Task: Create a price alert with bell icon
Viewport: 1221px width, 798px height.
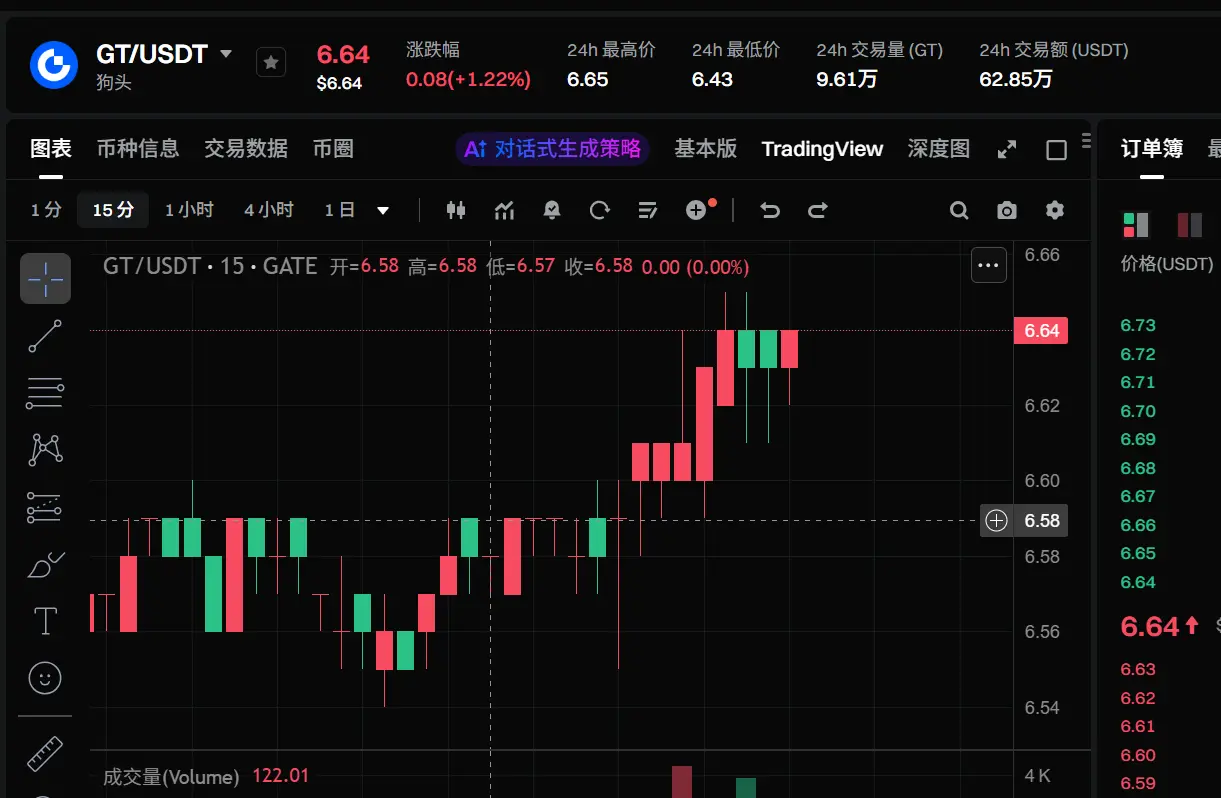Action: click(x=552, y=210)
